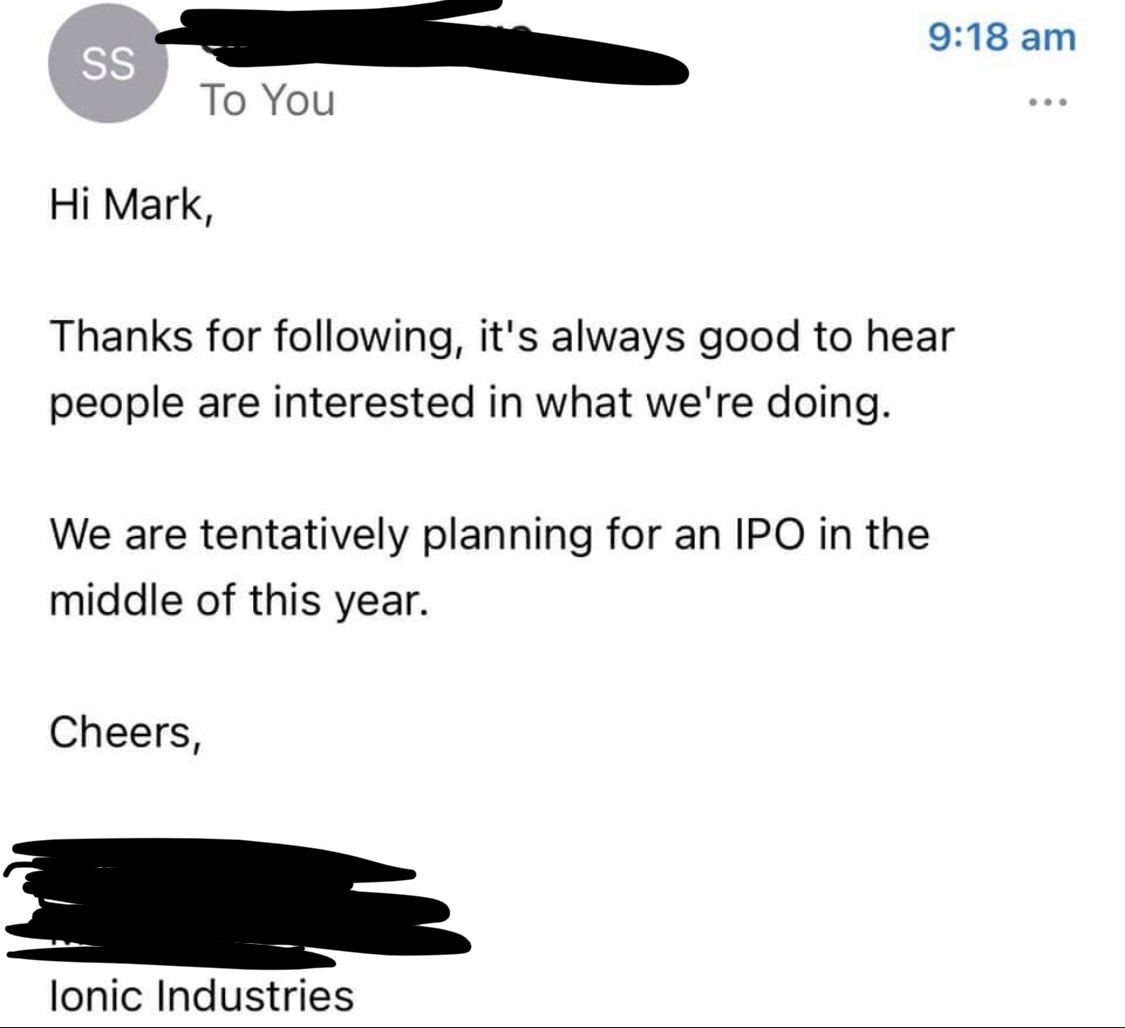Click the blacked-out signature block

(x=237, y=903)
